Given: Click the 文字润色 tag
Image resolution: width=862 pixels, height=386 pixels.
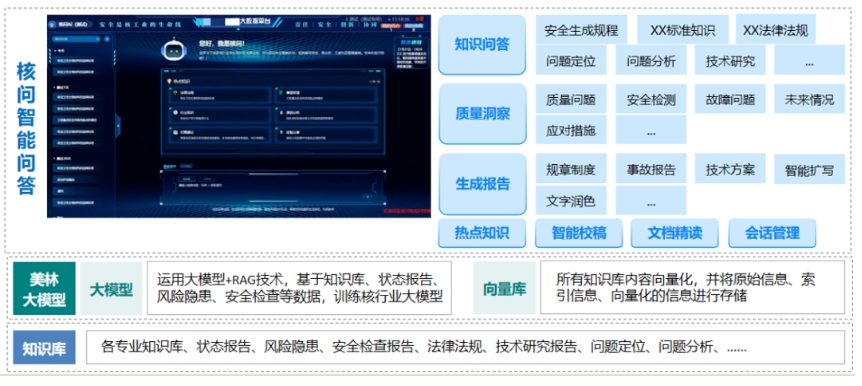Looking at the screenshot, I should pos(571,200).
